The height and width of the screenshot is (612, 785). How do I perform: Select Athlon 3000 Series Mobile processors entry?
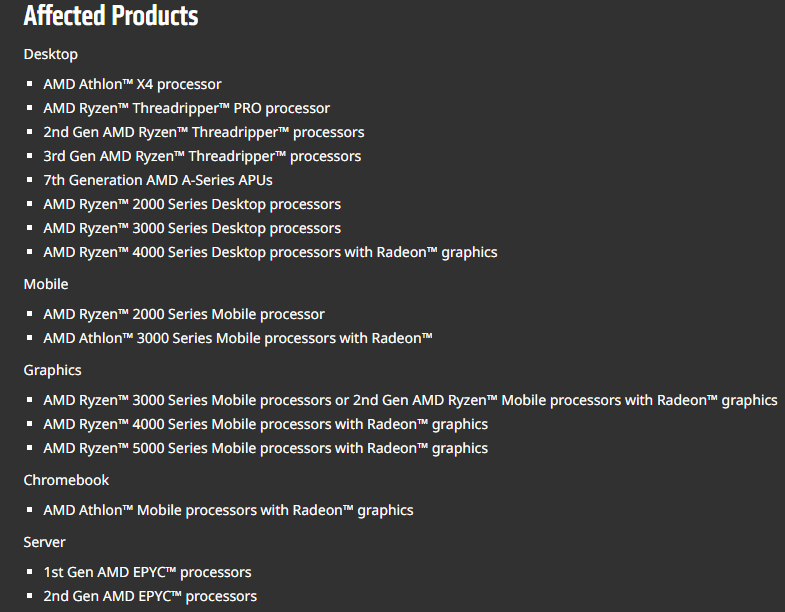[x=237, y=338]
